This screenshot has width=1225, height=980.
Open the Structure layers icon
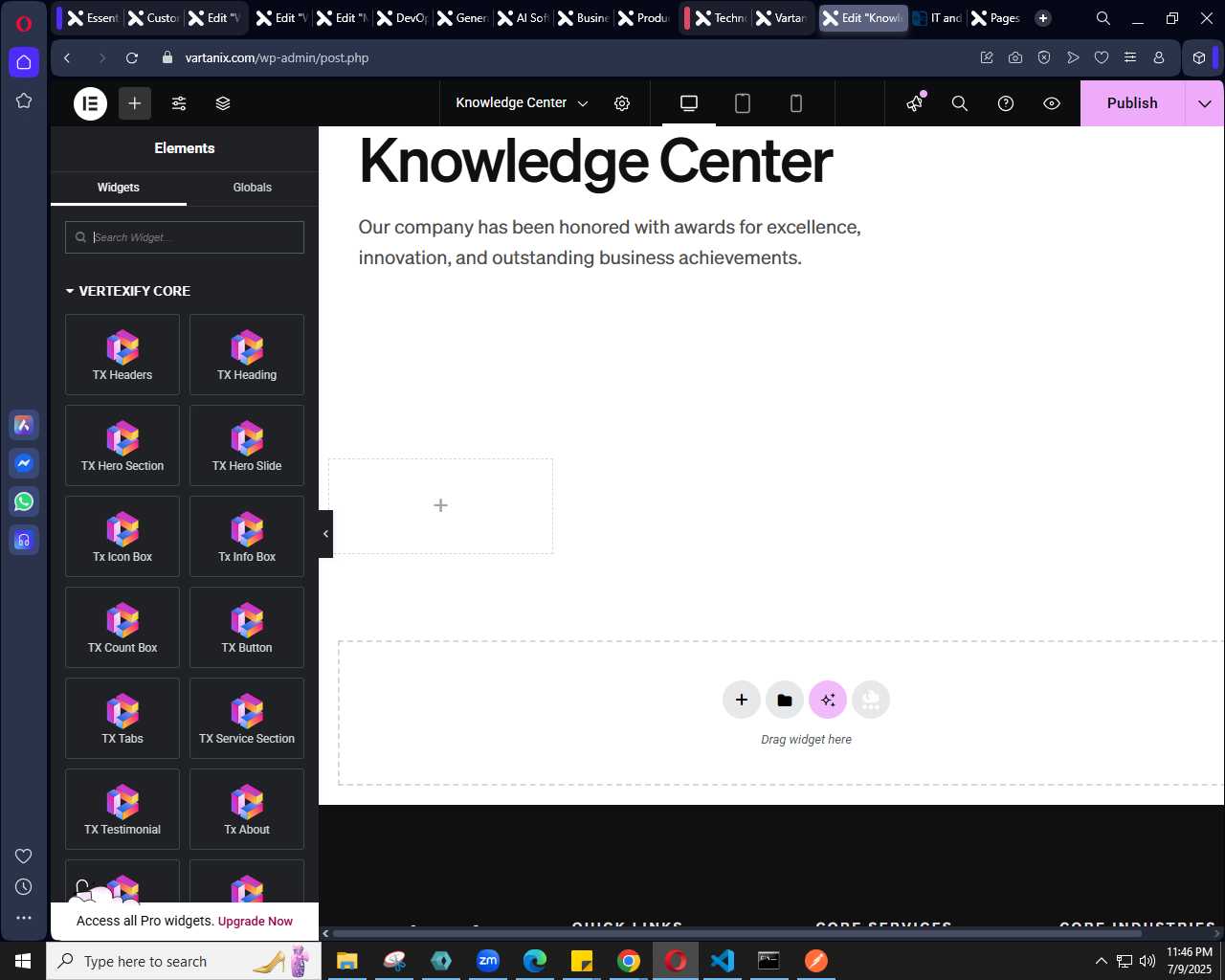[x=223, y=103]
